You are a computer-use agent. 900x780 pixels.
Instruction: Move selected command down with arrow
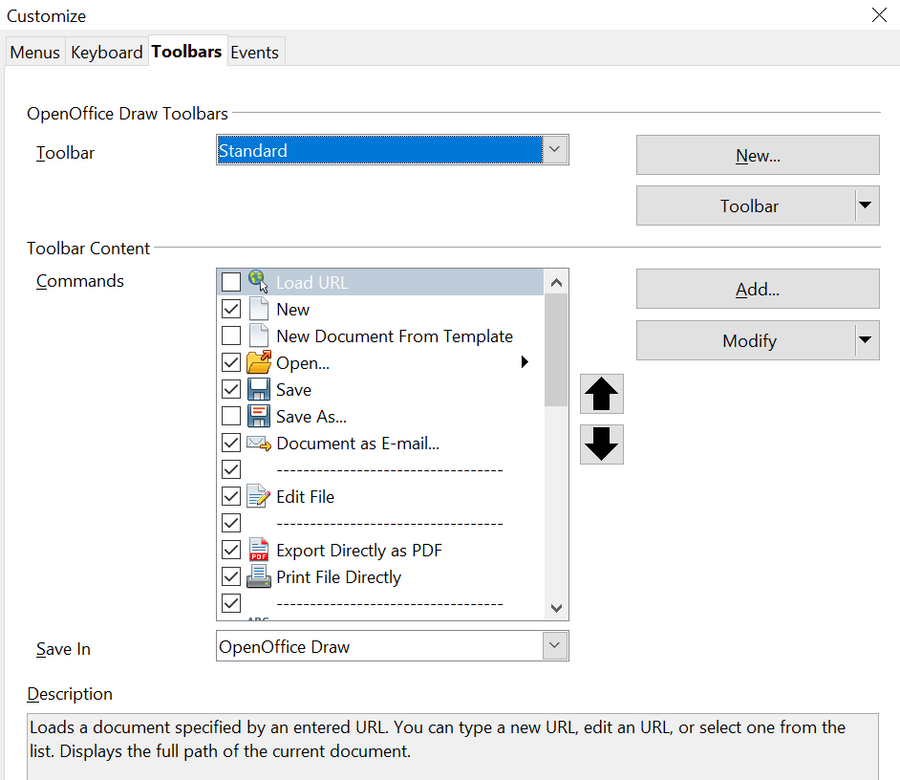click(x=602, y=444)
